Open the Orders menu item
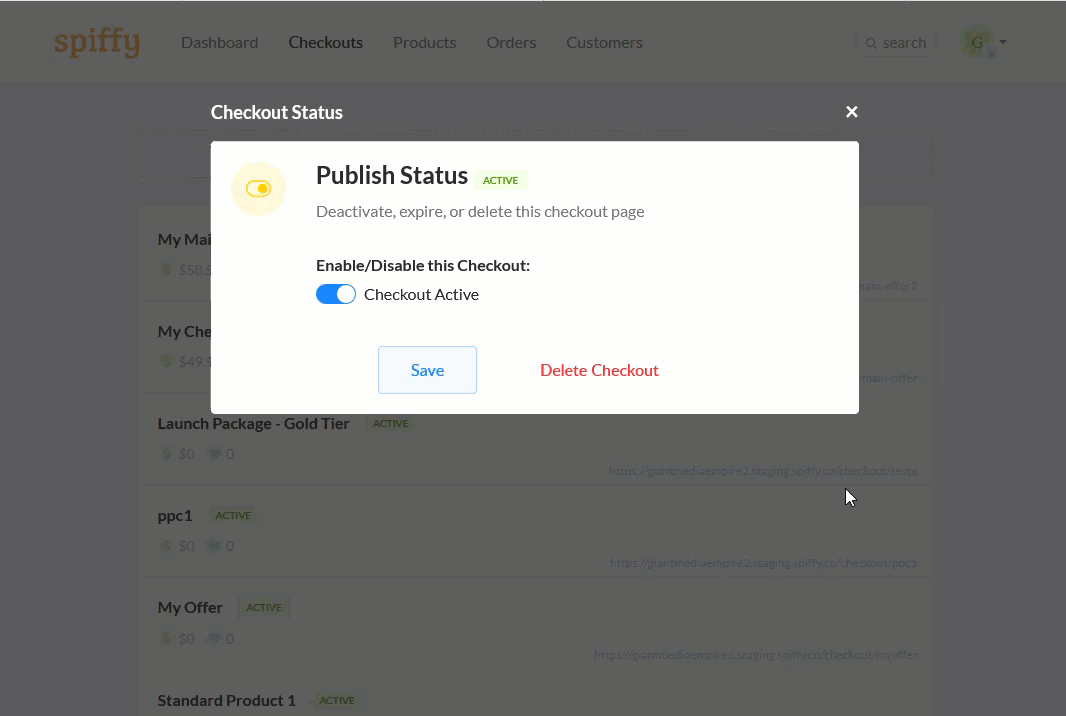 [511, 42]
